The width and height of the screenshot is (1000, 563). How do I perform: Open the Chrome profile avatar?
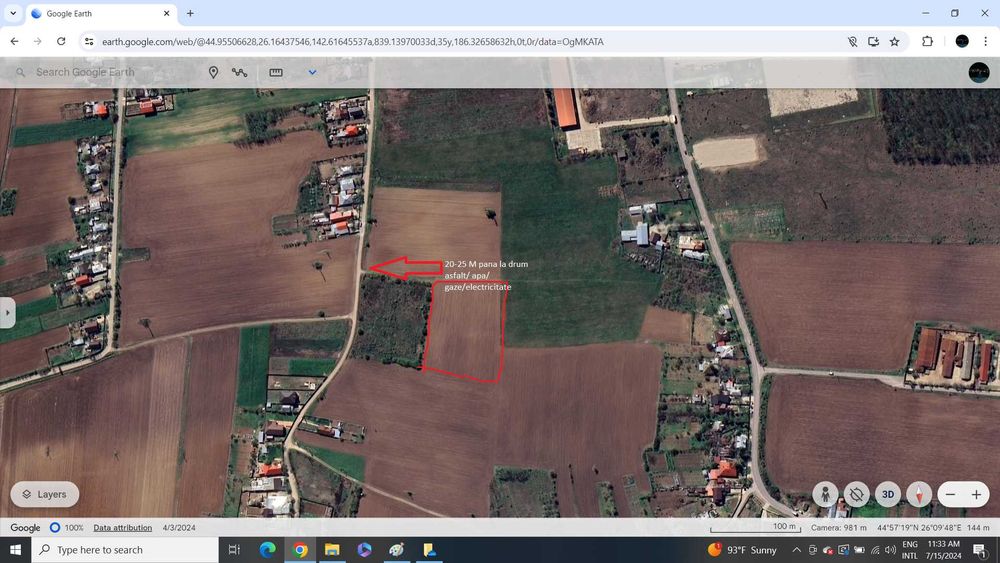tap(962, 41)
